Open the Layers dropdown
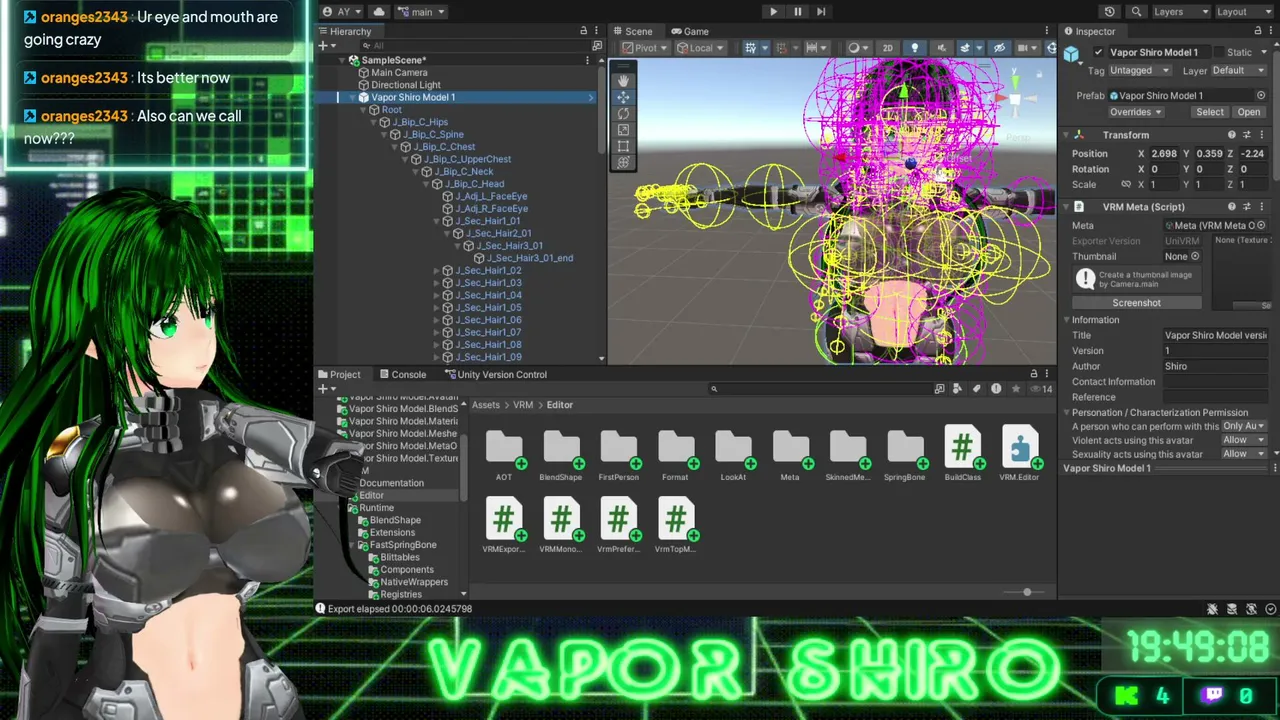The image size is (1280, 720). click(x=1180, y=12)
